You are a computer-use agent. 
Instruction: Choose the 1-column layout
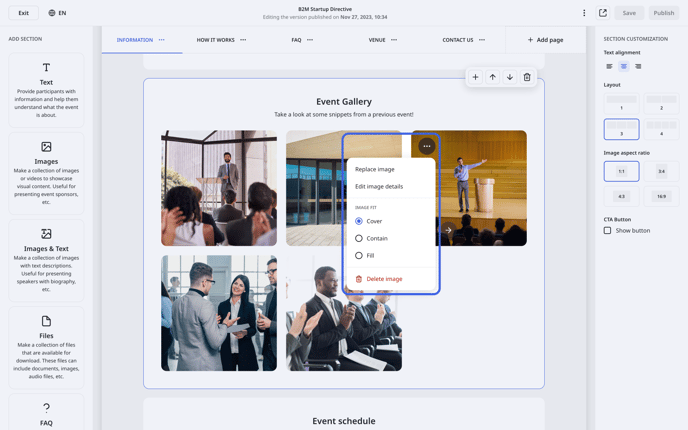coord(621,103)
